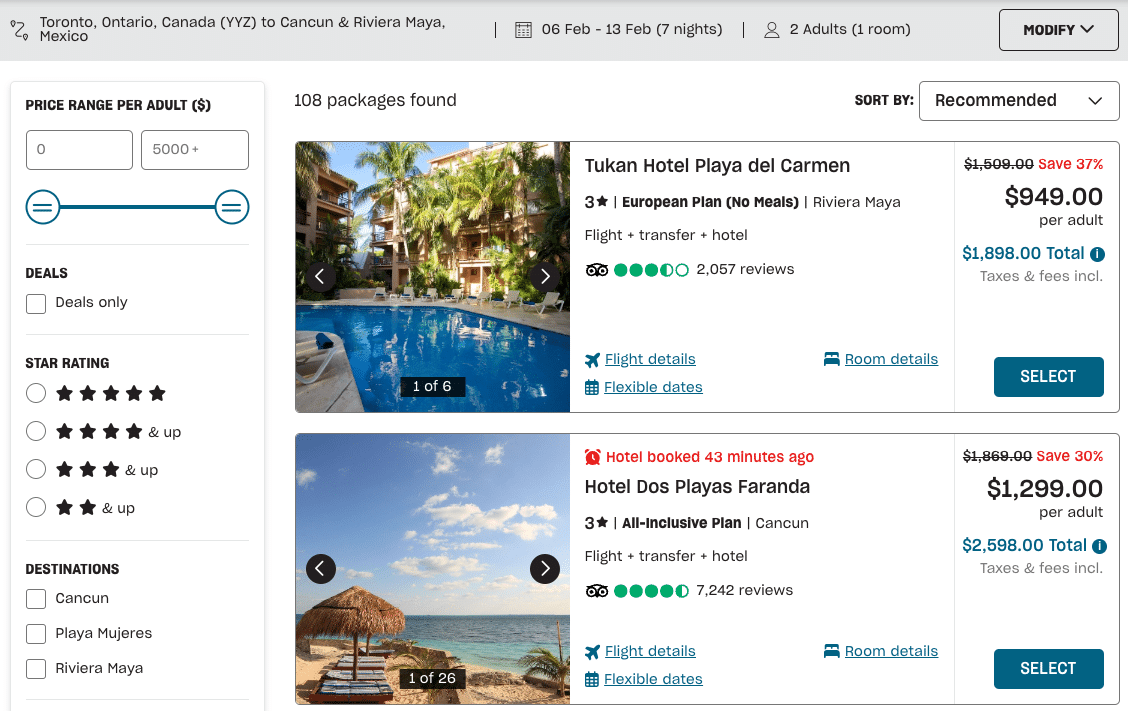Expand the Modify search dropdown
Screen dimensions: 1128x711
click(1058, 30)
